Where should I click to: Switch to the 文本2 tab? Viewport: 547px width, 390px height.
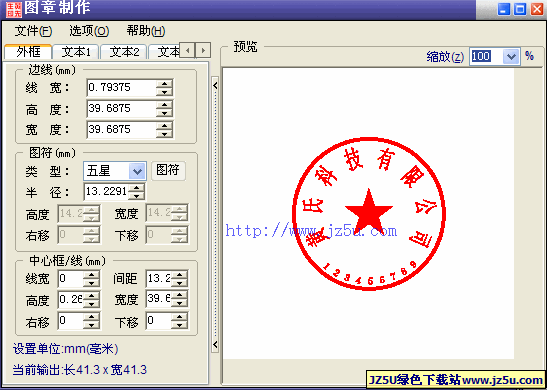[x=124, y=52]
